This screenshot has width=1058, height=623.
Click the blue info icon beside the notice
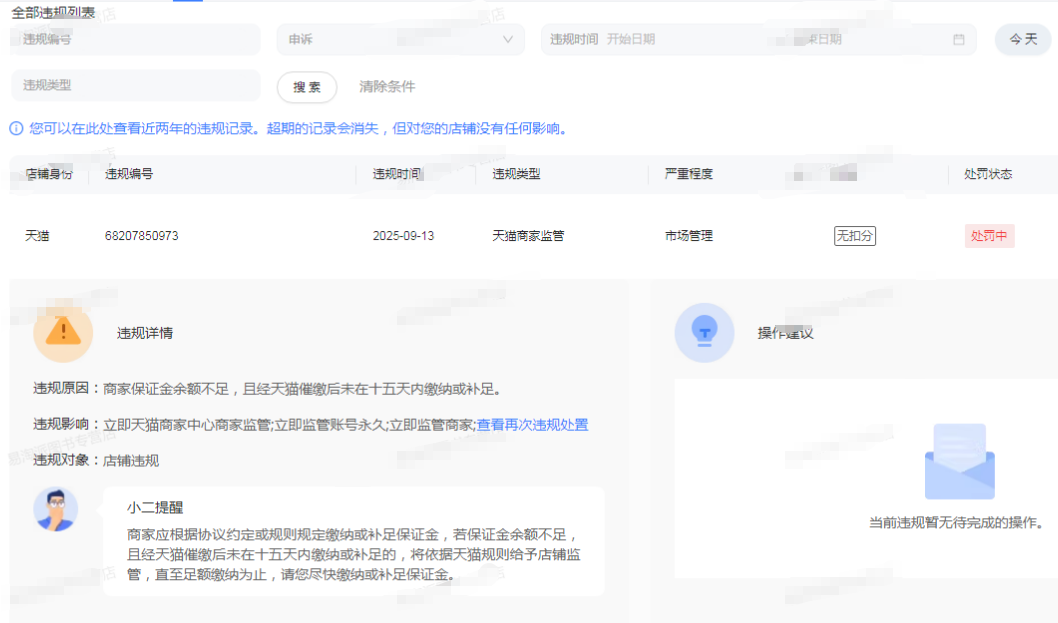[16, 129]
